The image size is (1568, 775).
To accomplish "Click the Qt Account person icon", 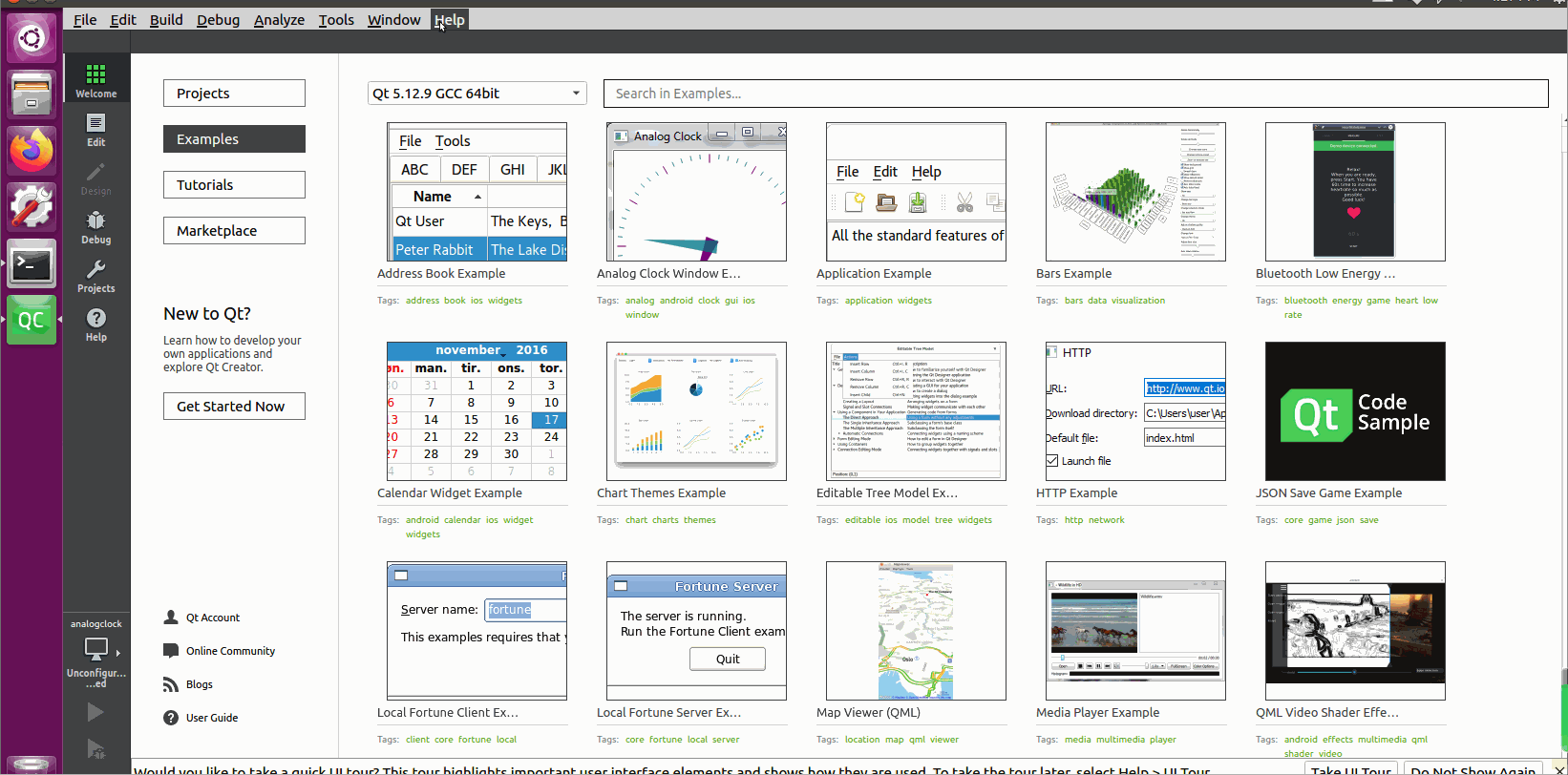I will [171, 618].
